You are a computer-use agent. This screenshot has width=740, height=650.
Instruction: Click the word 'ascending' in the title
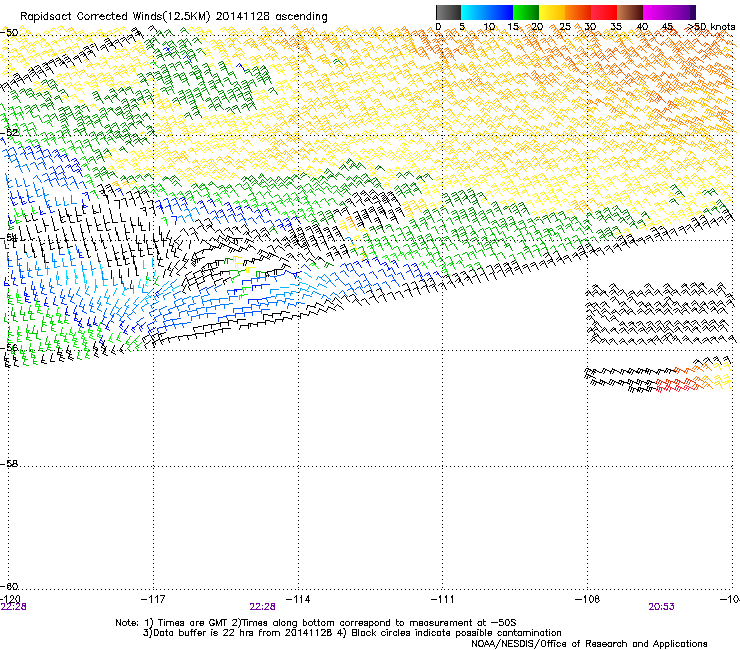click(301, 17)
